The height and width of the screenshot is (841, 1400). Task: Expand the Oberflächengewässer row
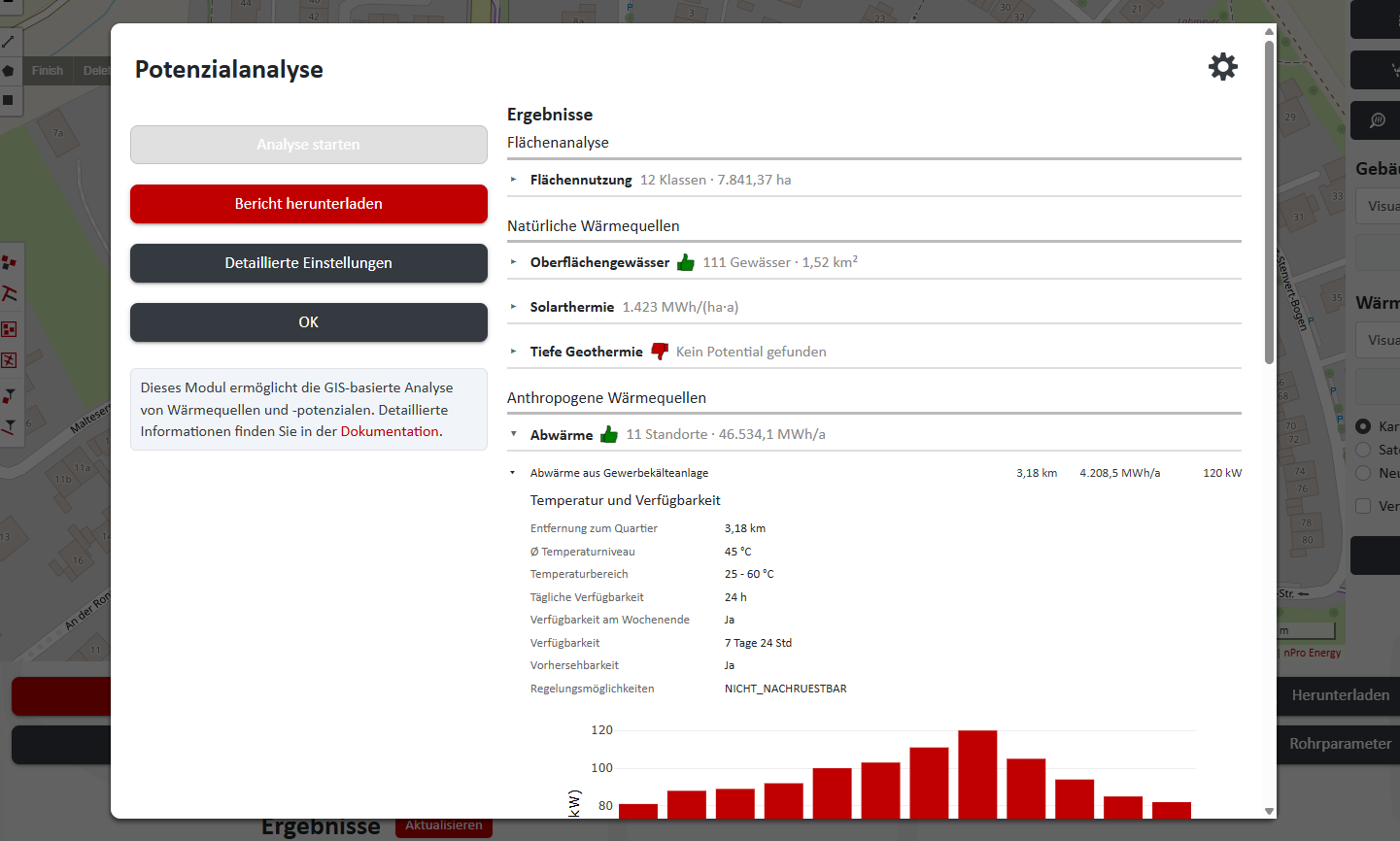coord(873,262)
